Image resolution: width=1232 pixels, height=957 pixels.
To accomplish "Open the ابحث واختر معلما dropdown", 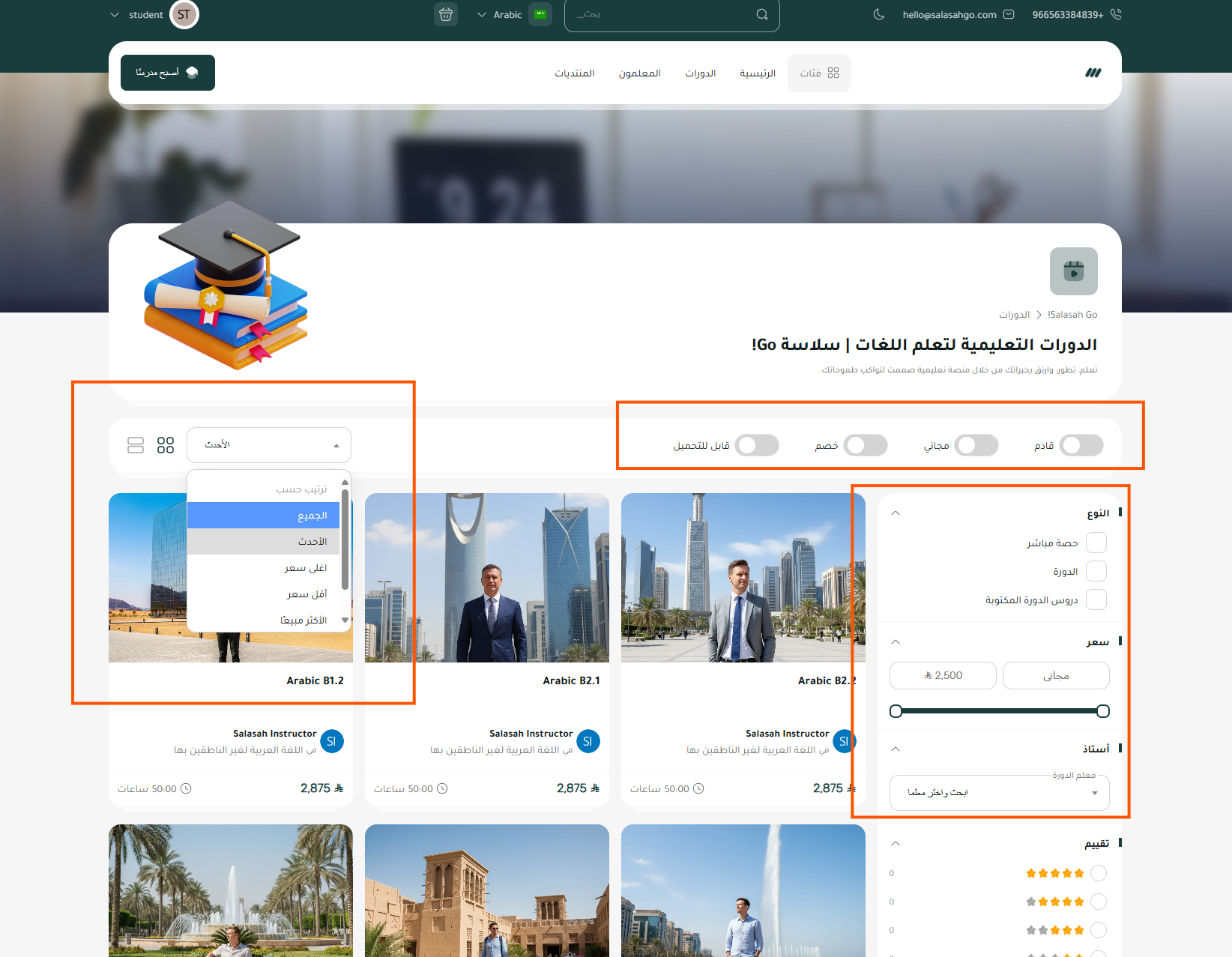I will pos(1000,793).
